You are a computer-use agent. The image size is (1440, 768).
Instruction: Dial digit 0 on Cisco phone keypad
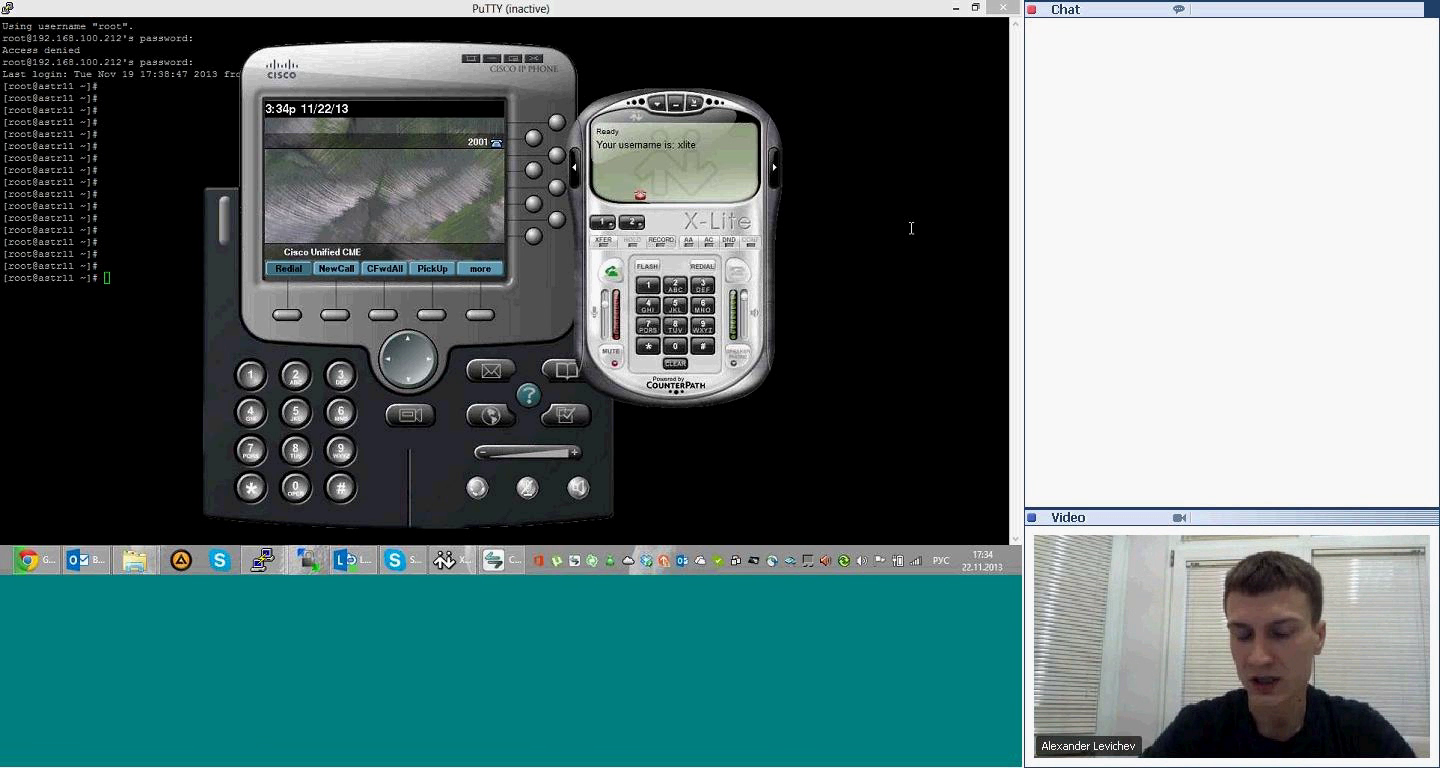tap(295, 488)
